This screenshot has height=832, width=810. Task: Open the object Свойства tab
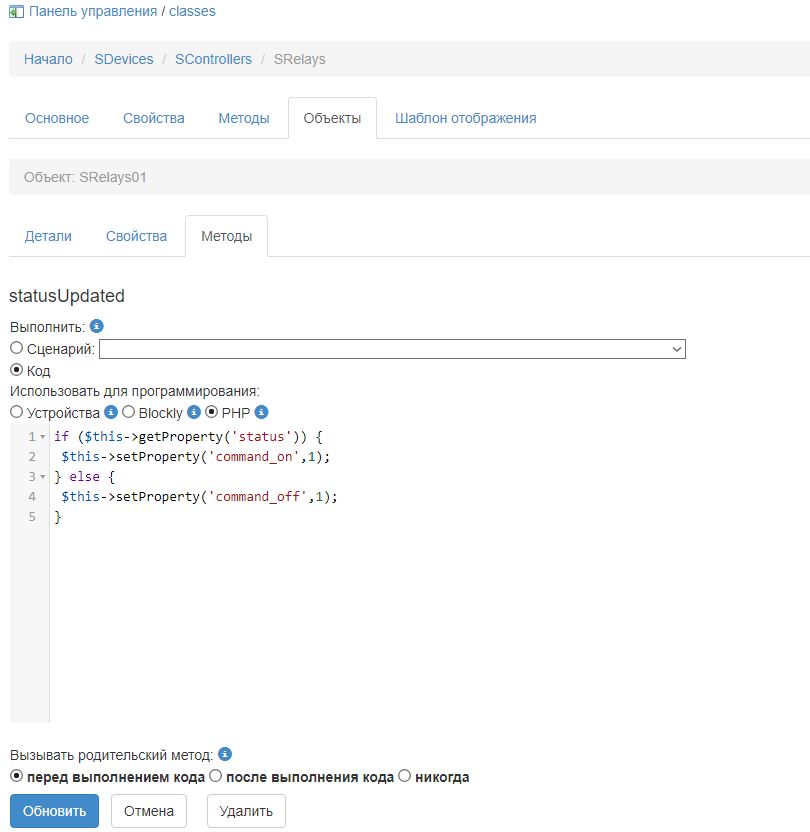tap(136, 236)
